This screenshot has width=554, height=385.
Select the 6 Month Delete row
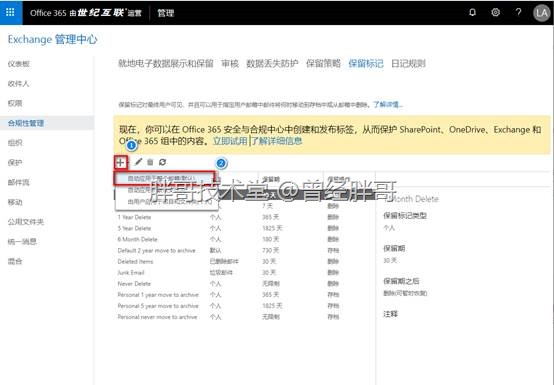tap(244, 239)
